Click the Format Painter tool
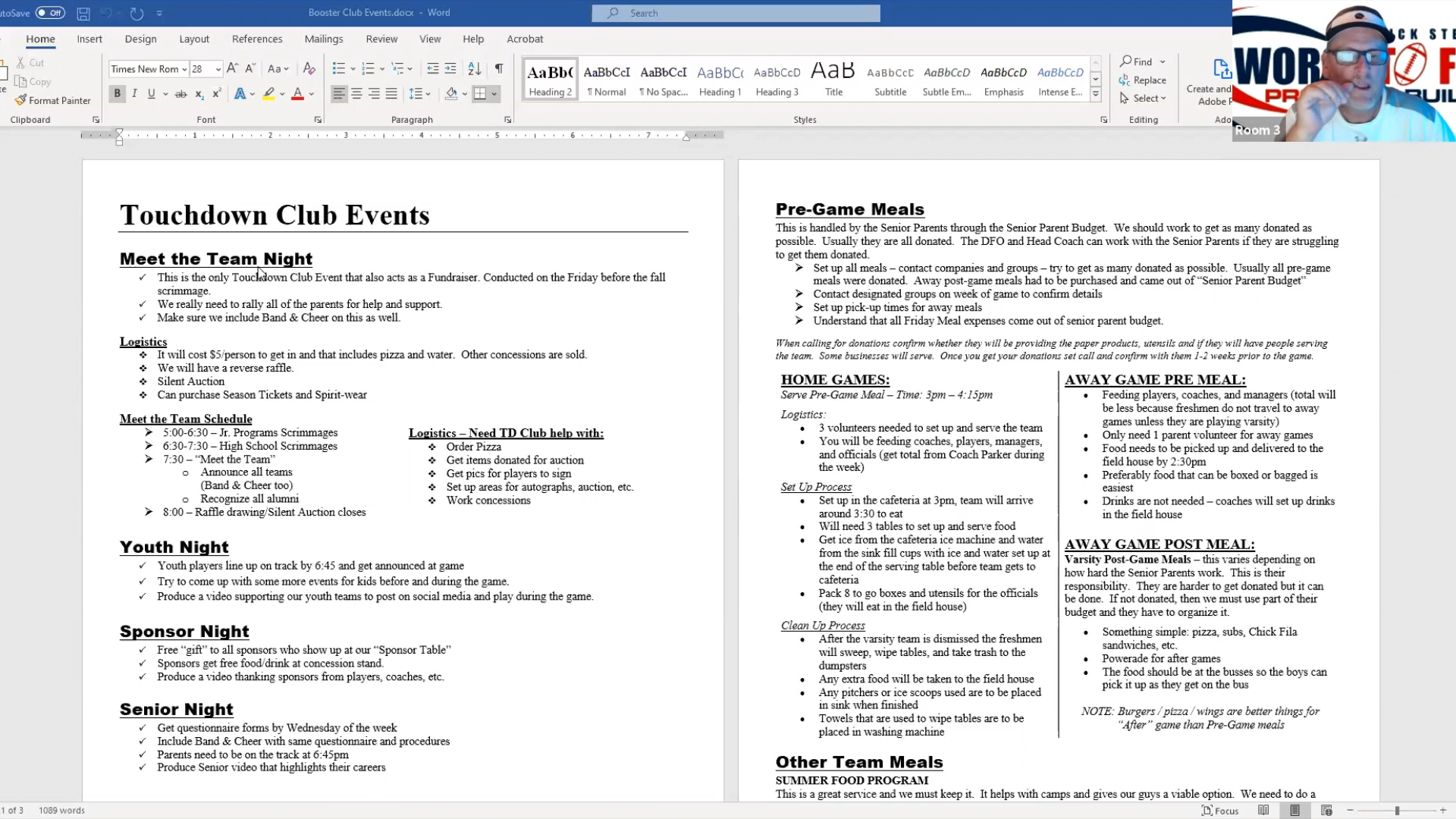Viewport: 1456px width, 819px height. [x=52, y=100]
